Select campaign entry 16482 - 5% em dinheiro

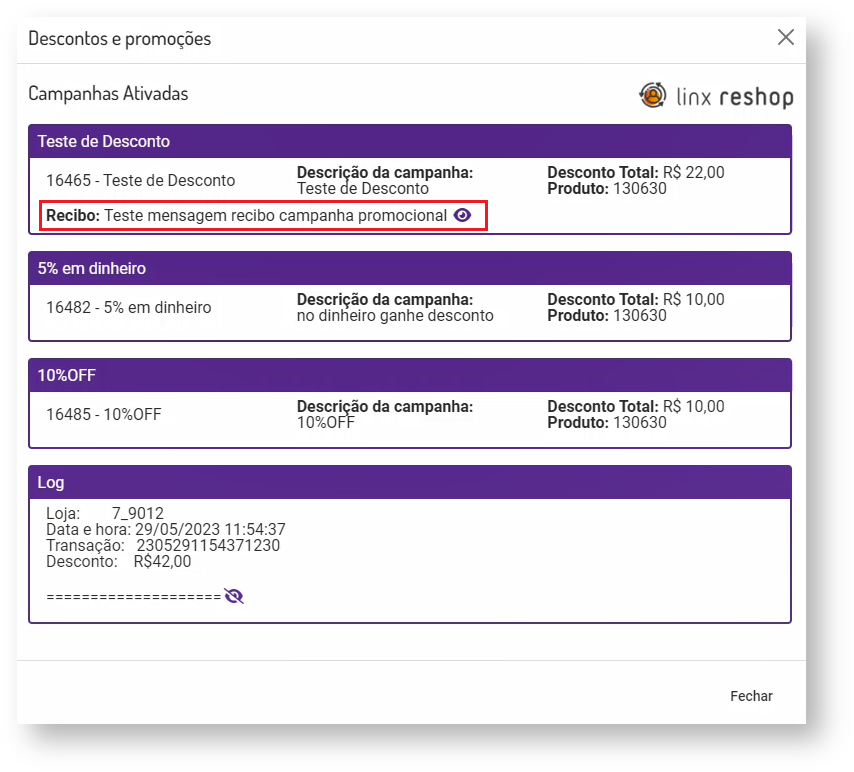[129, 308]
